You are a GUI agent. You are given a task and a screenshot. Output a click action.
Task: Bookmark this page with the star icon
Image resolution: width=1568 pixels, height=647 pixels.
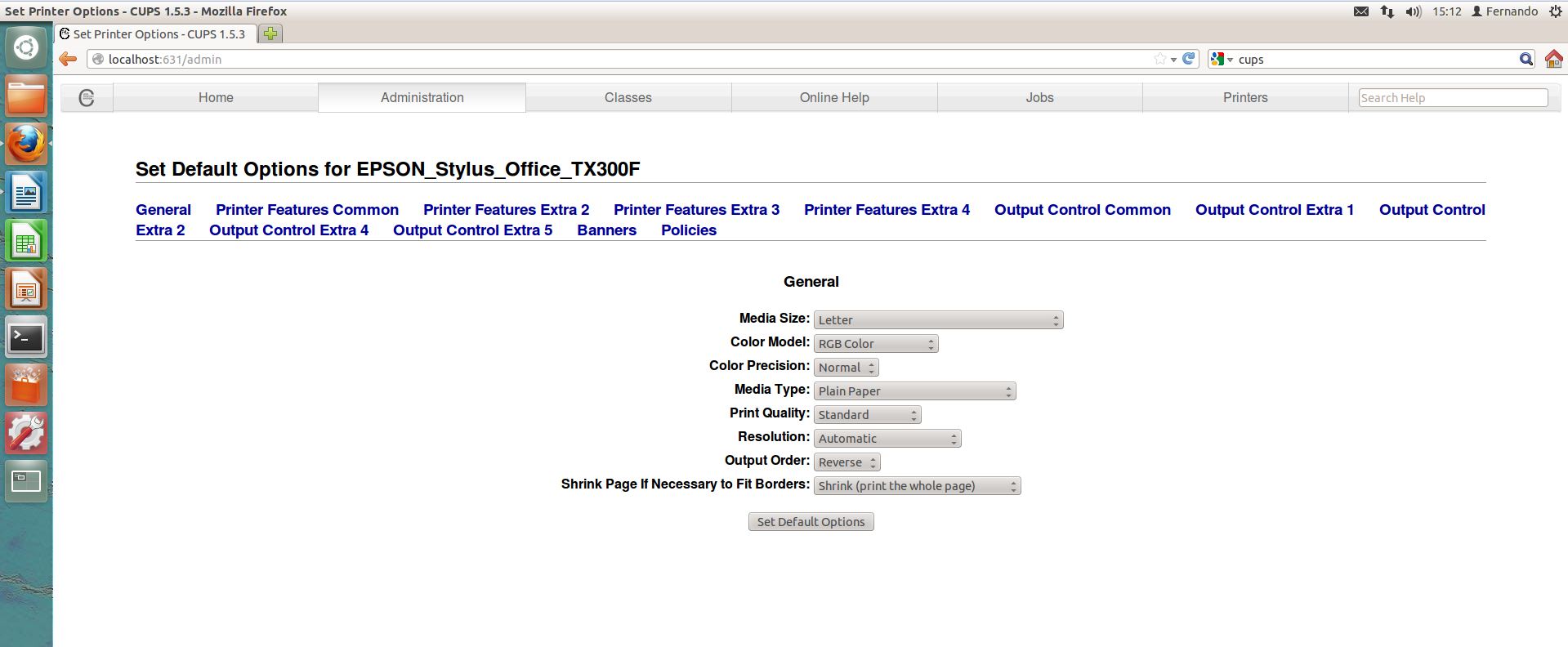[x=1159, y=59]
